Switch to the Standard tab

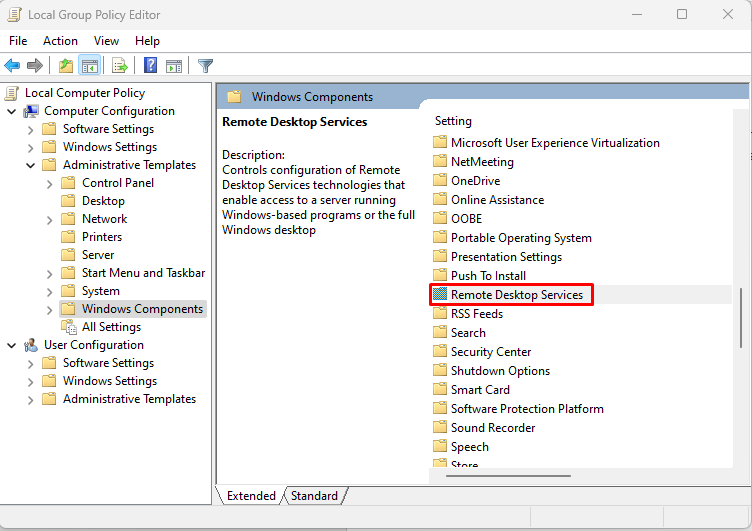click(315, 496)
